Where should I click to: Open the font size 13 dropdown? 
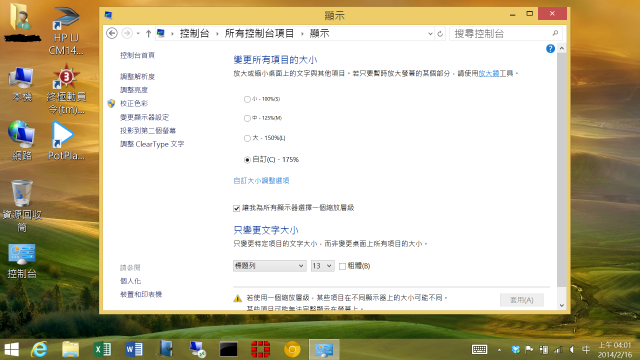[x=322, y=266]
